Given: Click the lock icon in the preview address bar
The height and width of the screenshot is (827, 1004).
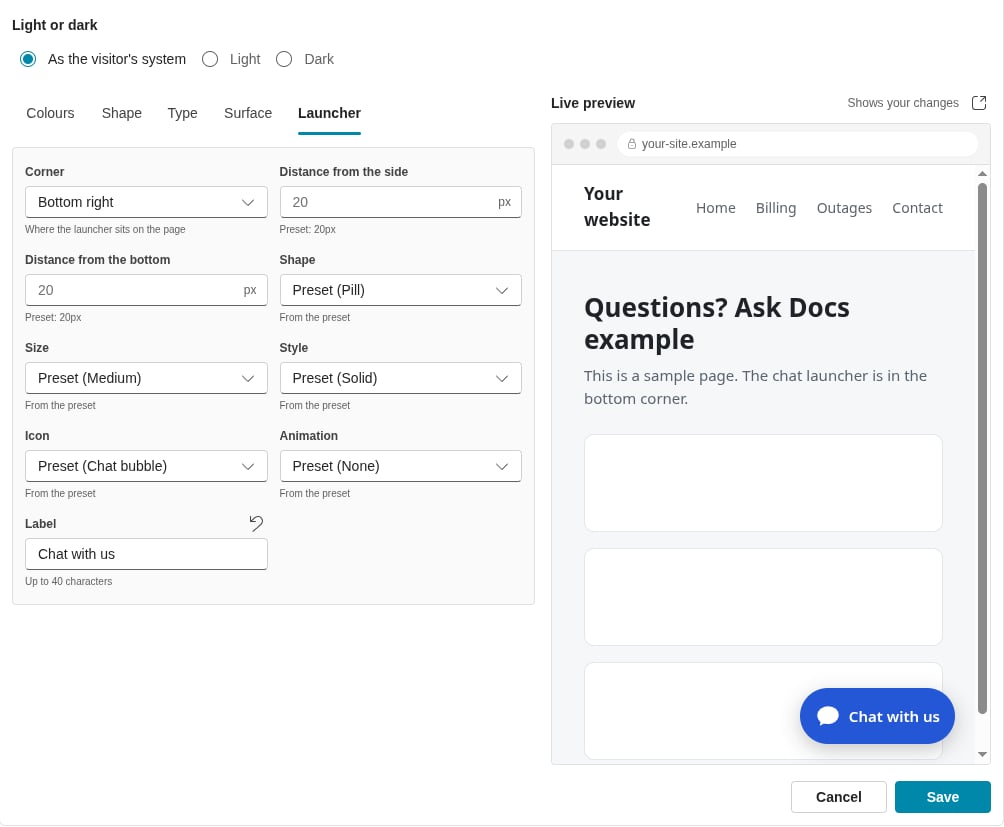Looking at the screenshot, I should 632,144.
